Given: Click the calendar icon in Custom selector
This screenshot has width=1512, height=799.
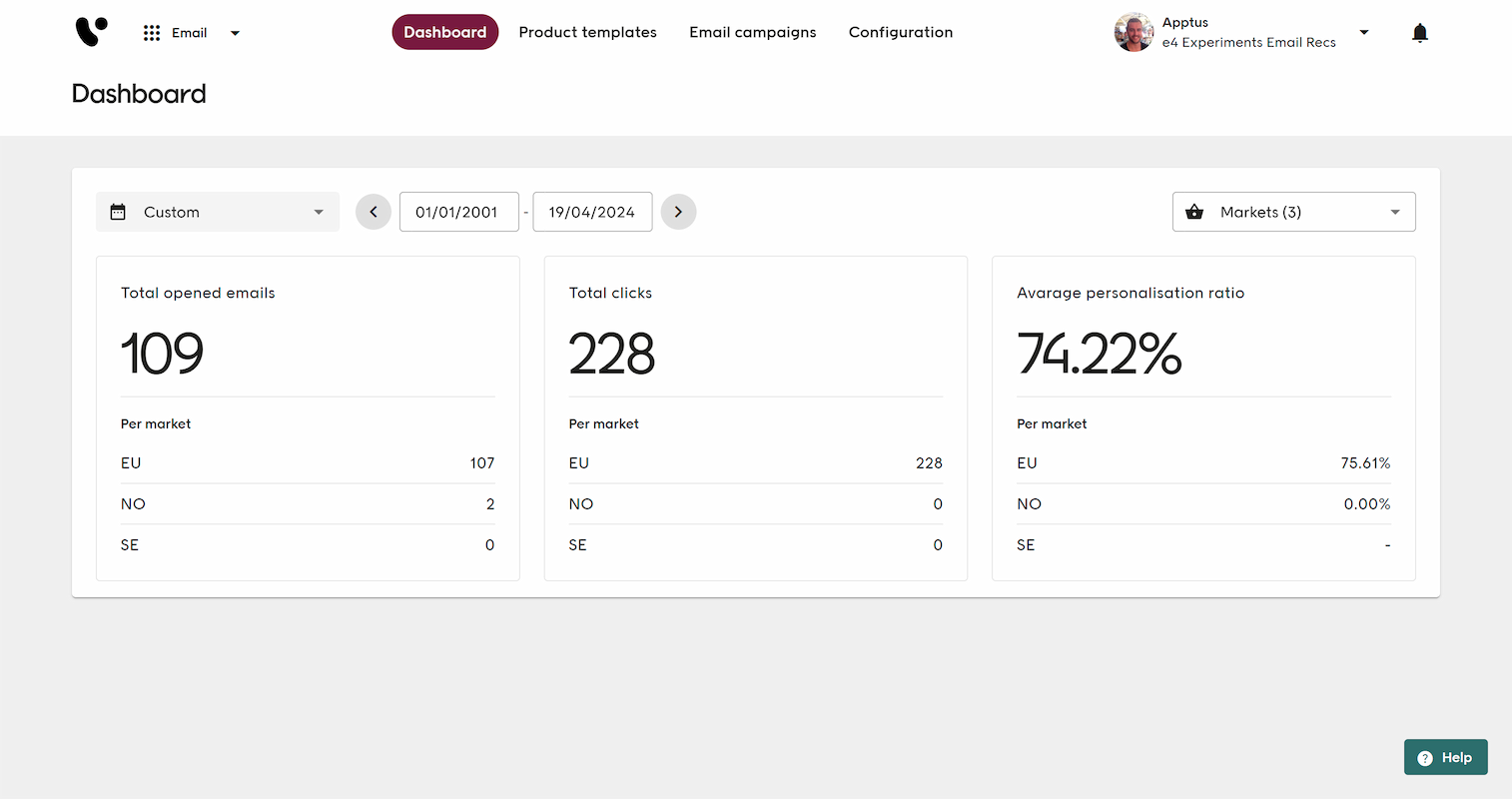Looking at the screenshot, I should (118, 212).
